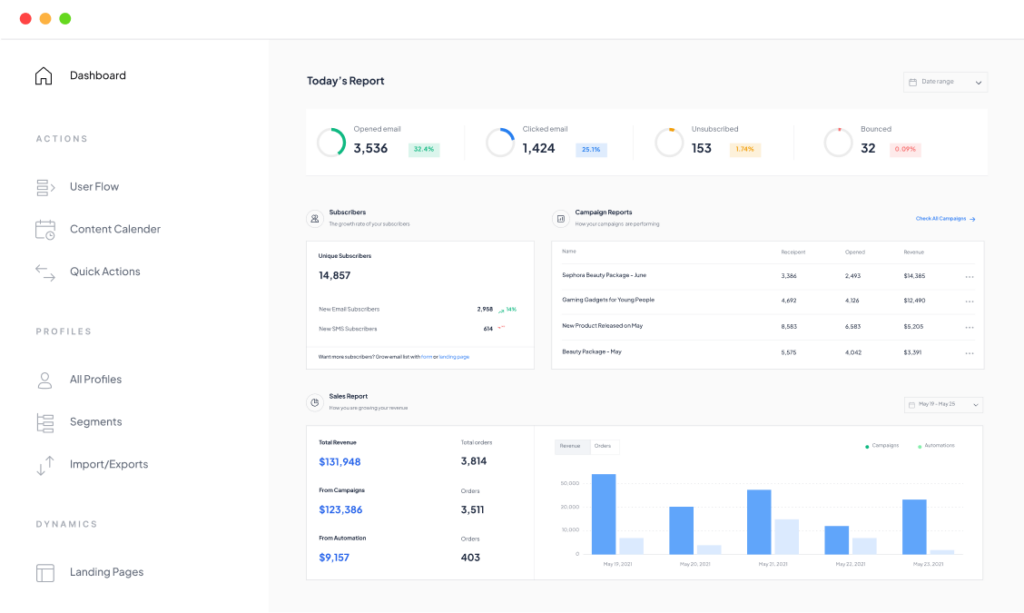Select the Content Calender calendar icon
1024x613 pixels.
(x=45, y=230)
